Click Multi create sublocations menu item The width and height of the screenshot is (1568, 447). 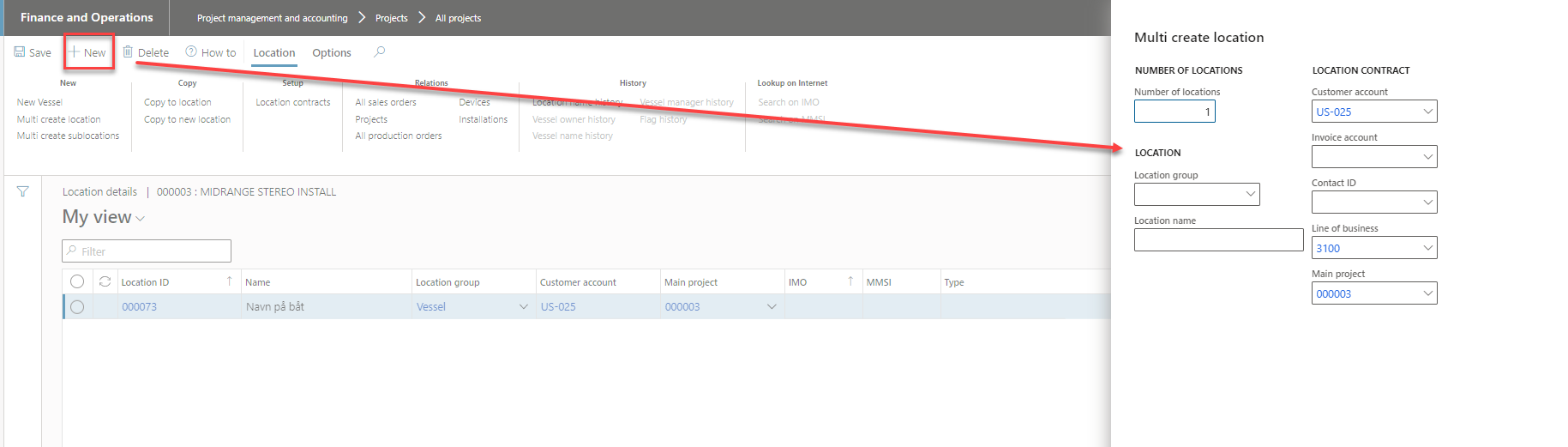69,136
